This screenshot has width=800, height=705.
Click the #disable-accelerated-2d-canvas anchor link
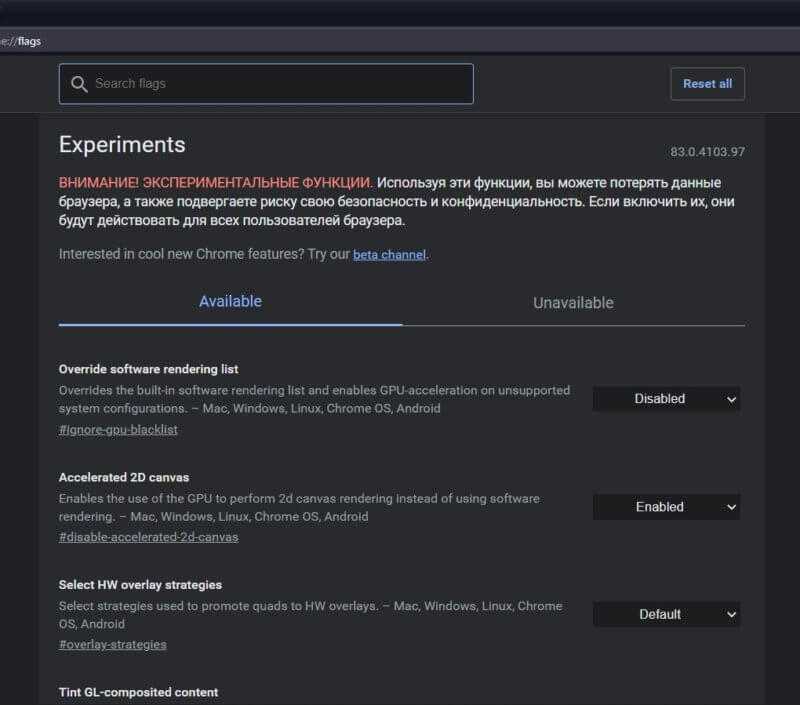[x=148, y=537]
